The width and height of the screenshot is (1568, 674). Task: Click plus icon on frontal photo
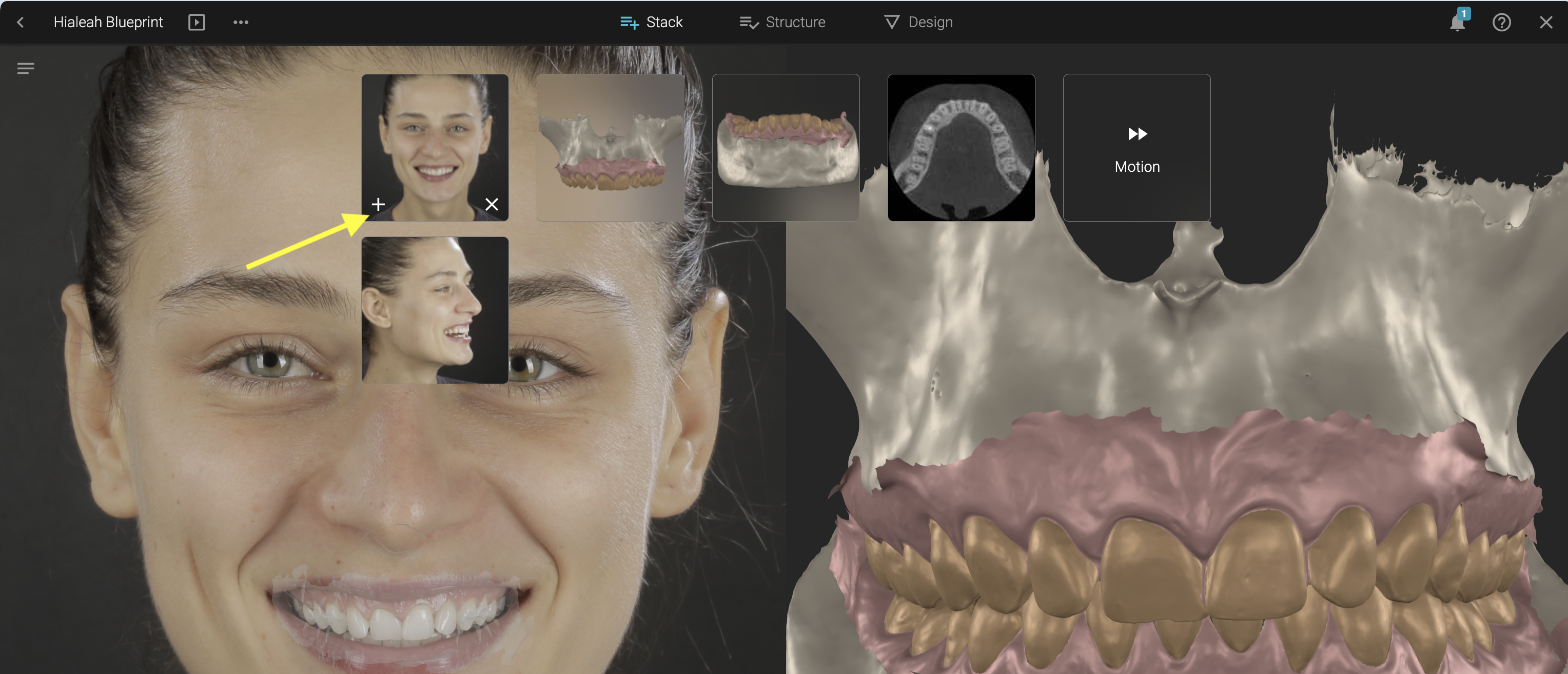[378, 204]
